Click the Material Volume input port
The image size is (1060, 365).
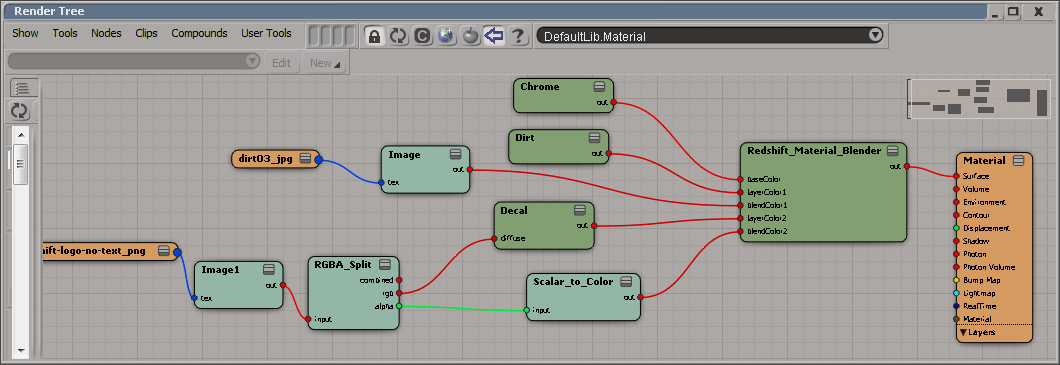point(957,189)
